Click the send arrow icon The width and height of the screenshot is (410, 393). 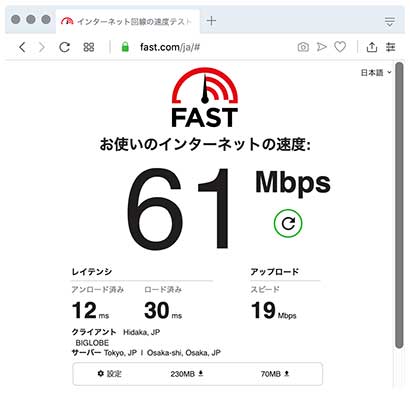(321, 47)
